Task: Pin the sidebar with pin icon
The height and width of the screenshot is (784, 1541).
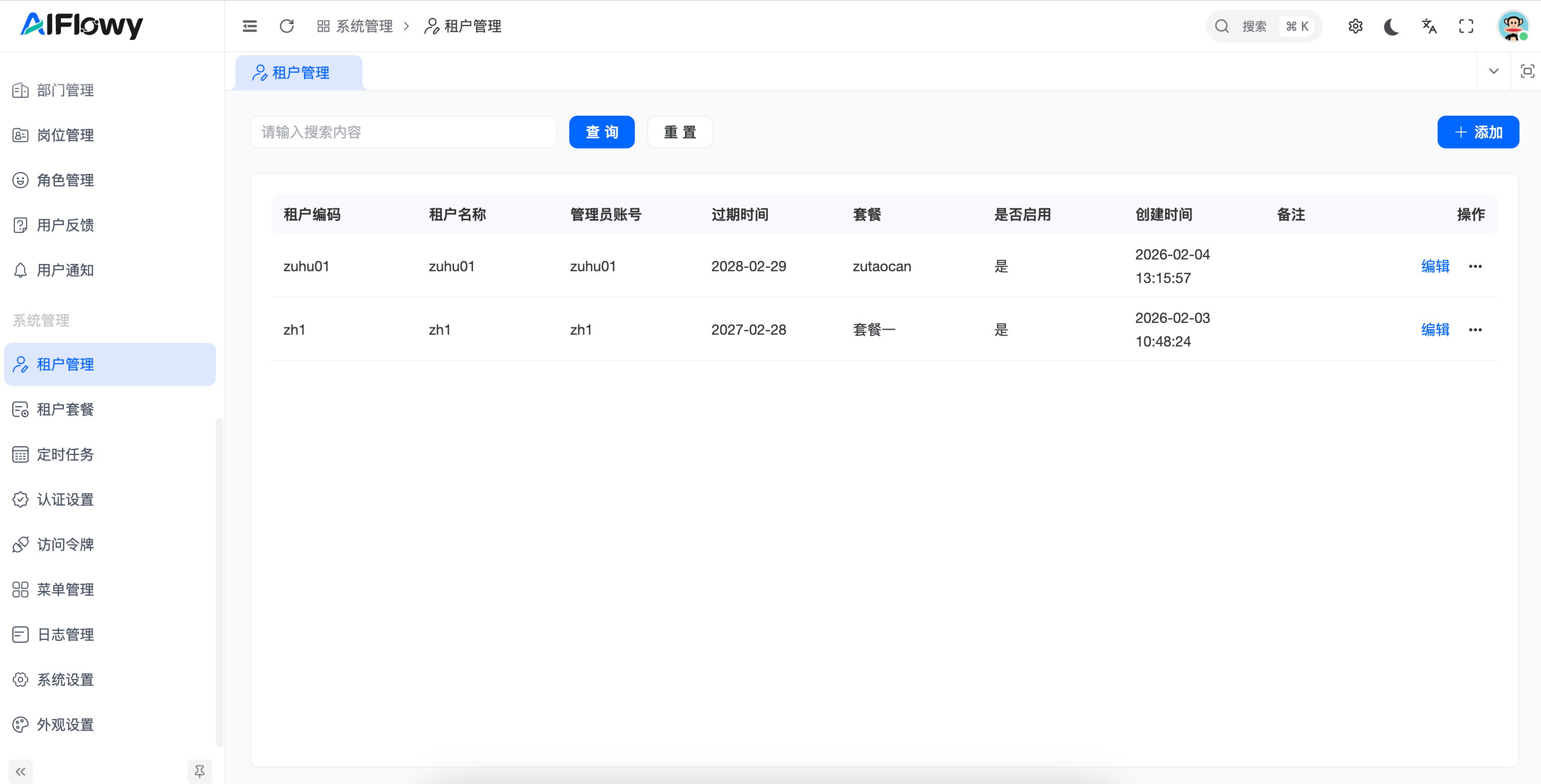Action: click(199, 771)
